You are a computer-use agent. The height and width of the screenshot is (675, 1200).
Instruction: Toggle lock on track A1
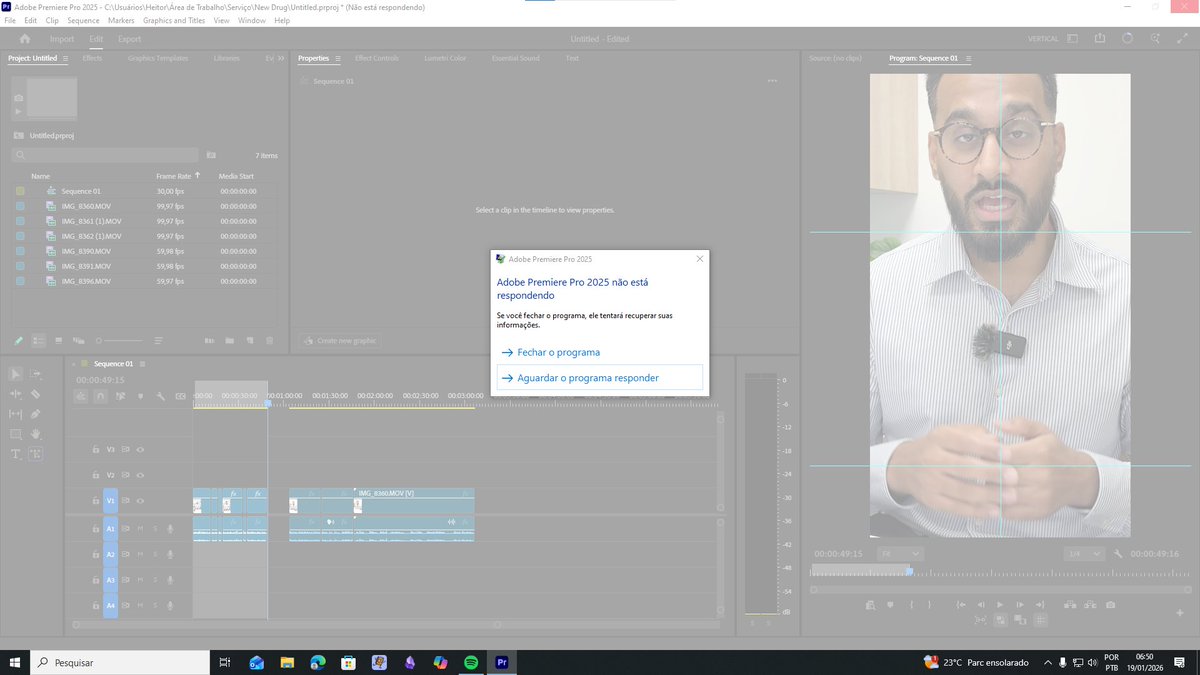coord(96,528)
